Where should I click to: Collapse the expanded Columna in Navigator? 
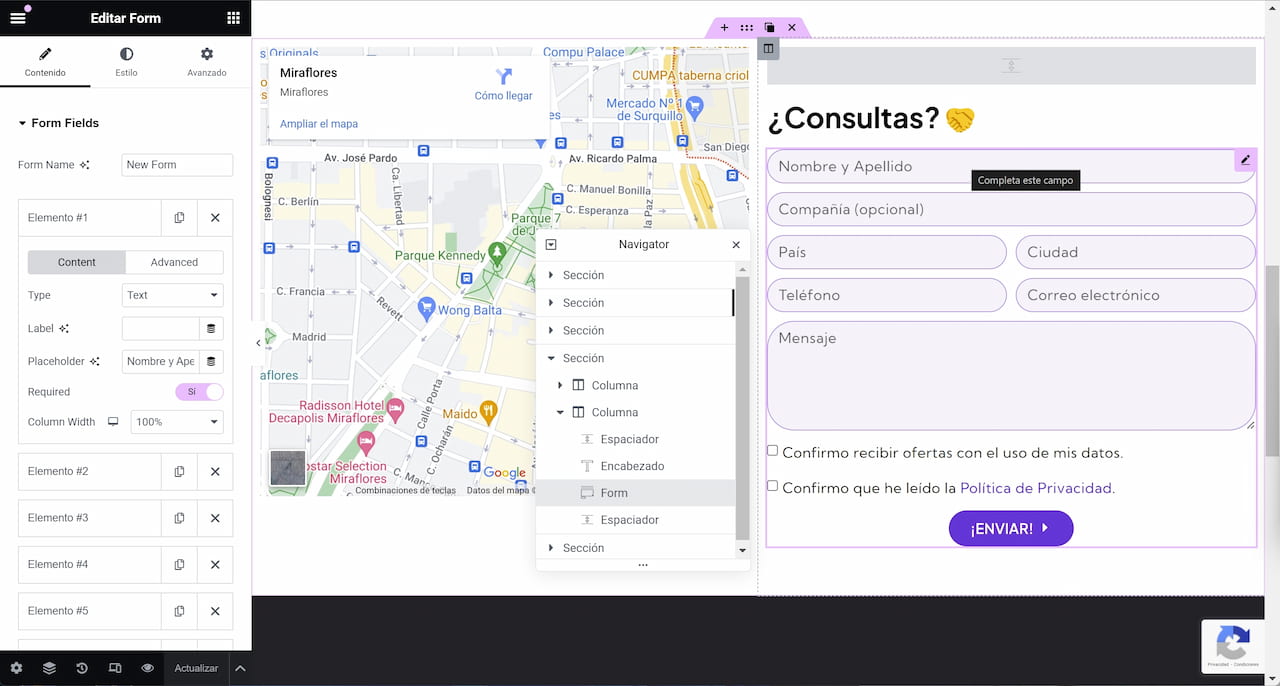tap(560, 412)
